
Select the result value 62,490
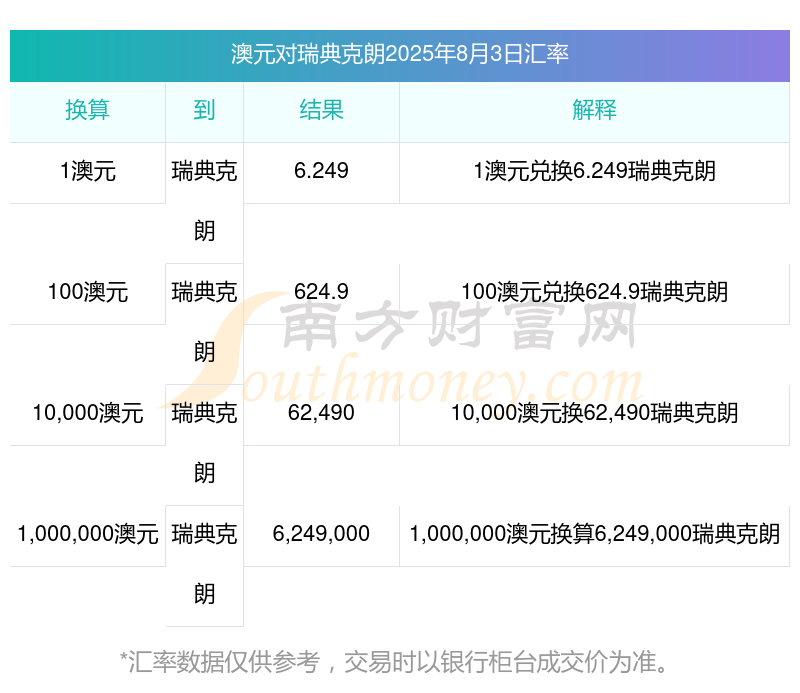click(321, 413)
